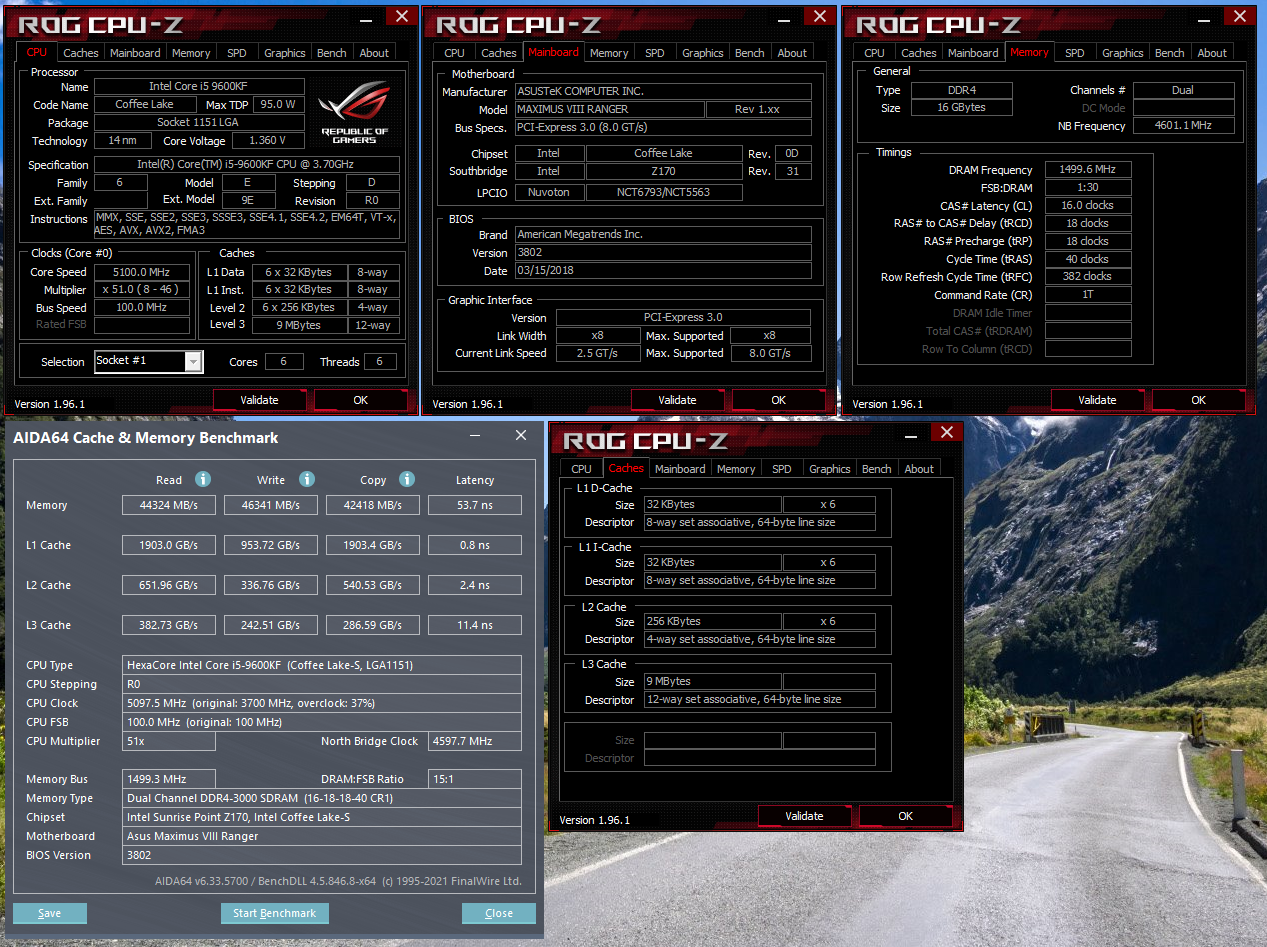Viewport: 1267px width, 947px height.
Task: Click the DRAM Frequency 1499.6 MHz value
Action: [x=1088, y=170]
